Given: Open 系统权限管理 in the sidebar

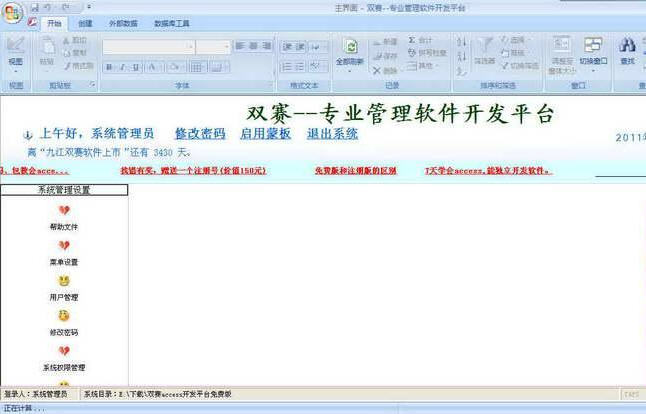Looking at the screenshot, I should (64, 351).
